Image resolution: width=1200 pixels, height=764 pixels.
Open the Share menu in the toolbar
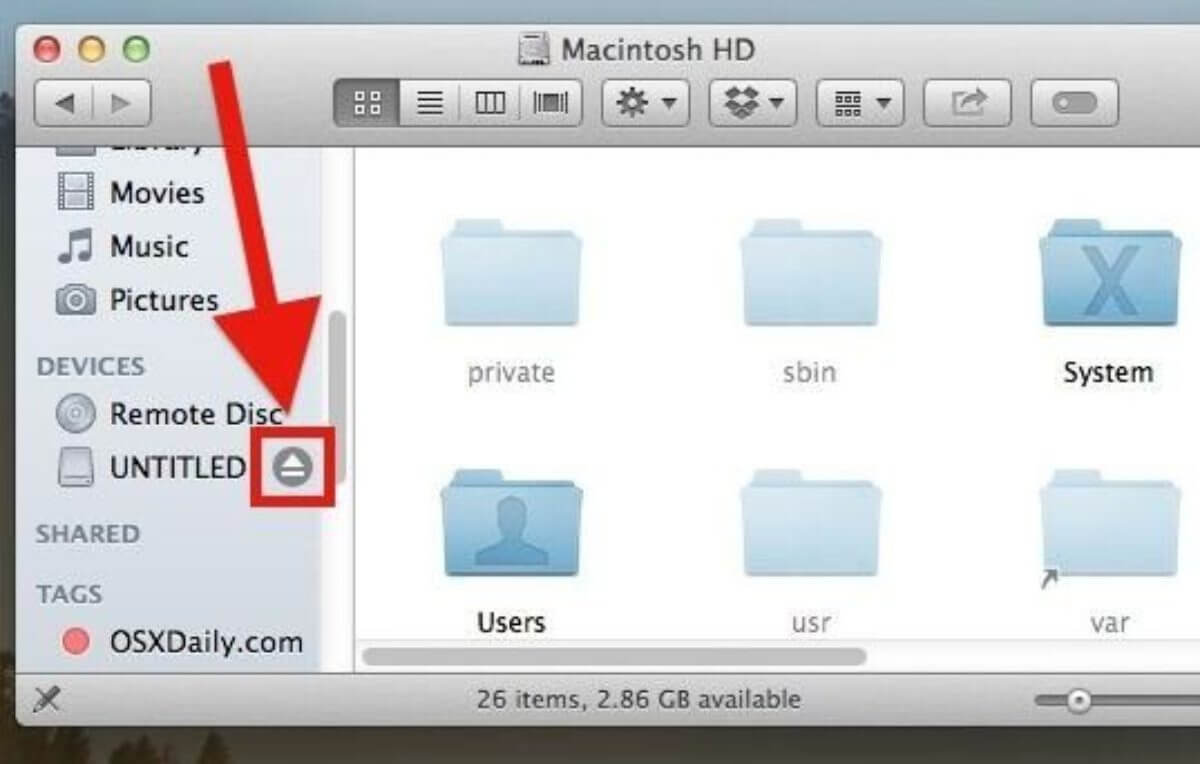(968, 102)
